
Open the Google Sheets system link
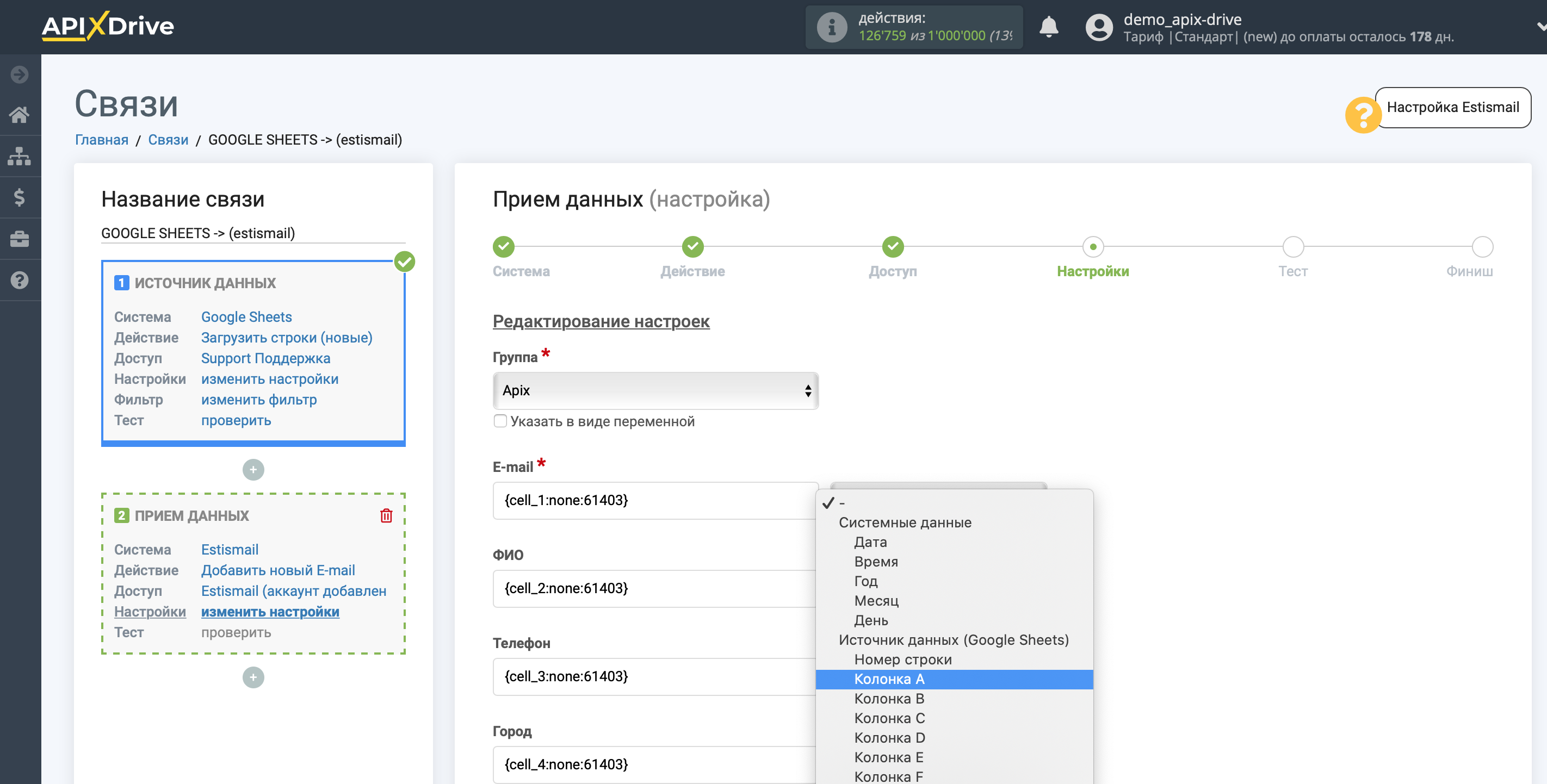coord(246,317)
